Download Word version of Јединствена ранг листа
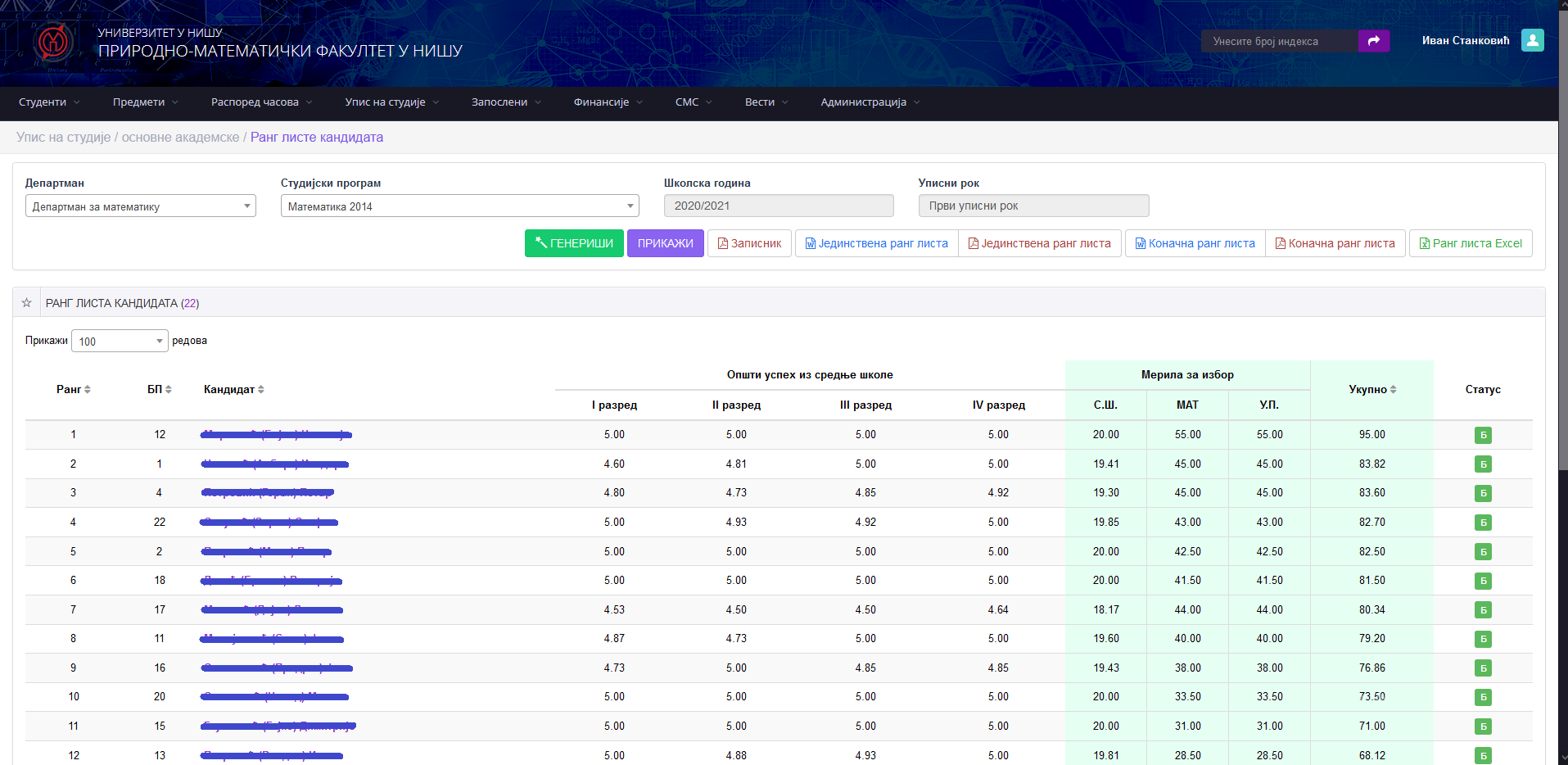The width and height of the screenshot is (1568, 765). 876,243
